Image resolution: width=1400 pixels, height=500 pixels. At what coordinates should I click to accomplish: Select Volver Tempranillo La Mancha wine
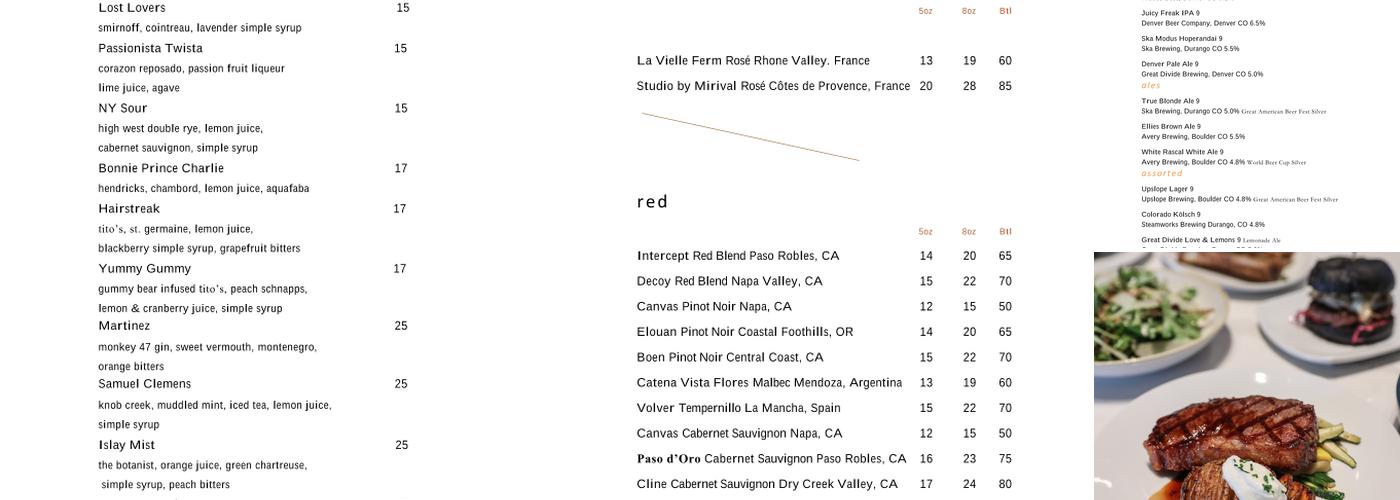pos(738,408)
